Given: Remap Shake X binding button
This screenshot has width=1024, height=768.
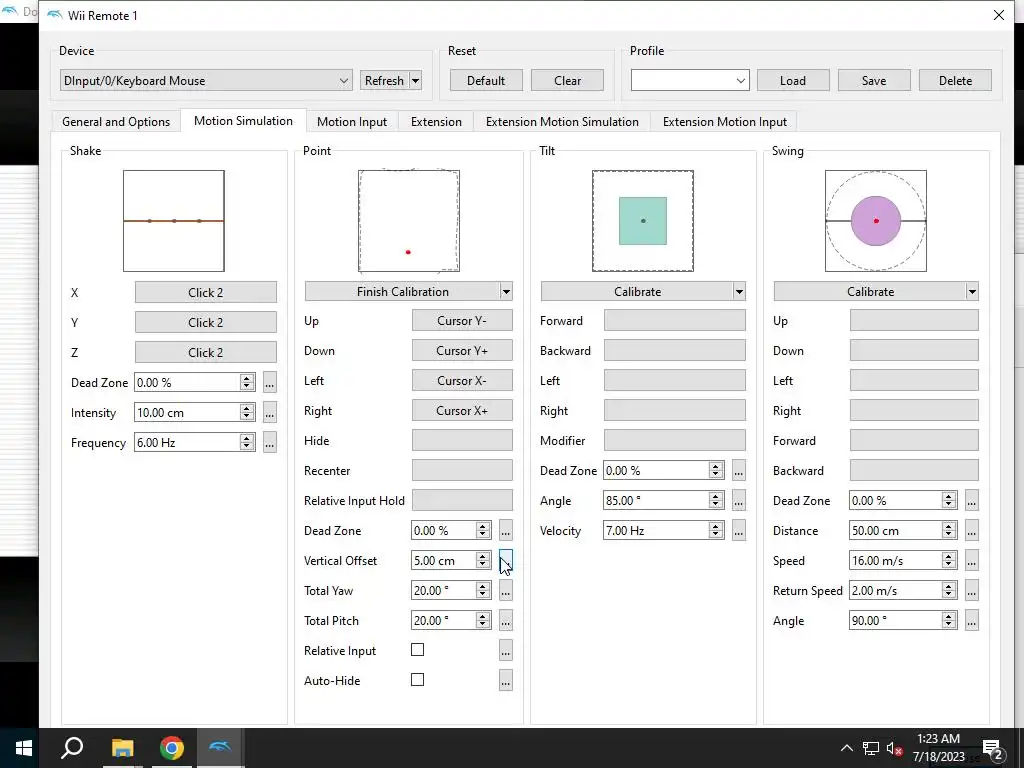Looking at the screenshot, I should [206, 293].
